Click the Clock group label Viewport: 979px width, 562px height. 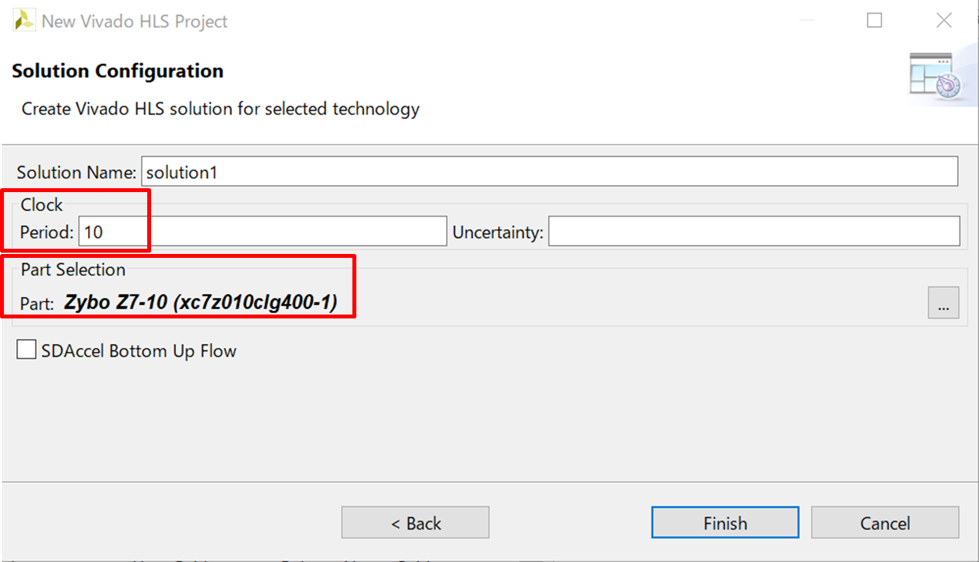tap(41, 205)
